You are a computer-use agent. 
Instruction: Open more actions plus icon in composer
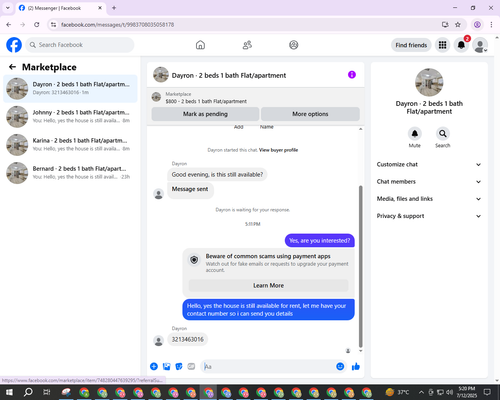pyautogui.click(x=154, y=367)
